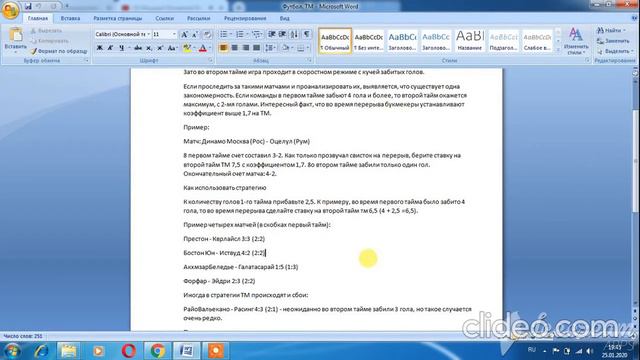Expand underline style options arrow
The width and height of the screenshot is (640, 360).
pyautogui.click(x=129, y=48)
